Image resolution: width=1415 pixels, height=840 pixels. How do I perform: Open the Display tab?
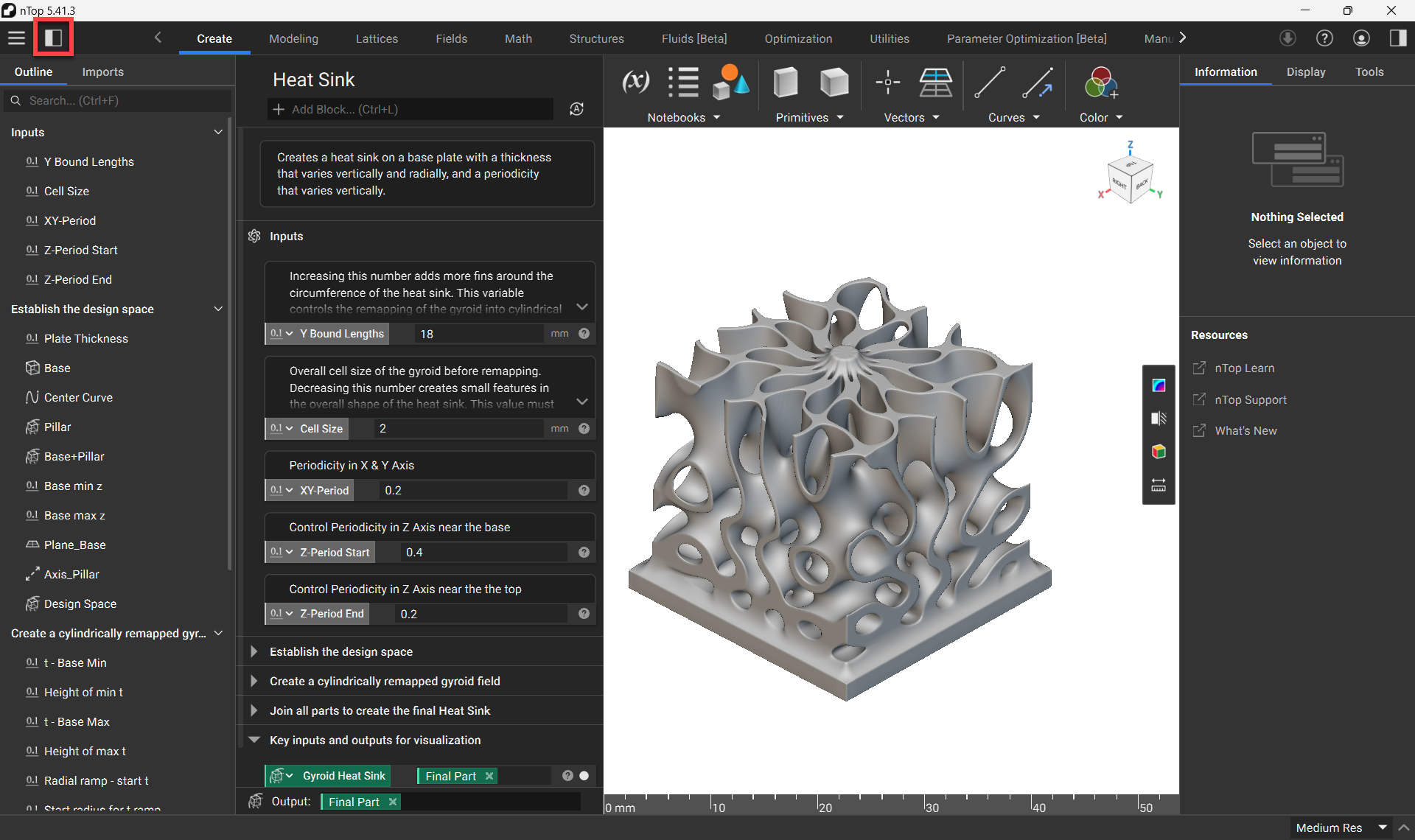[1306, 71]
